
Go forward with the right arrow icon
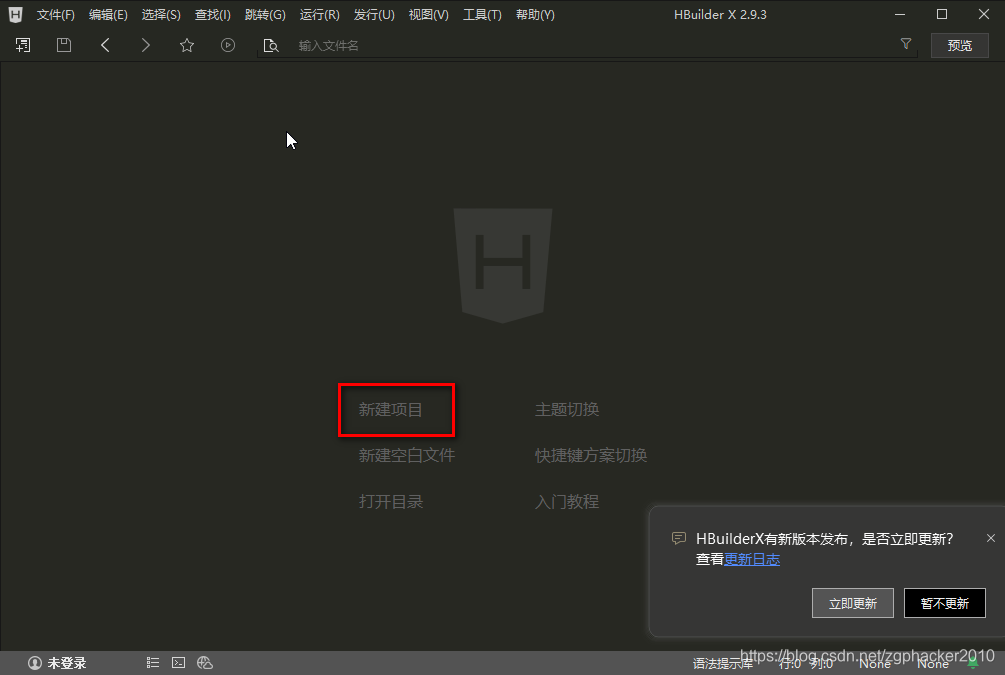coord(145,45)
